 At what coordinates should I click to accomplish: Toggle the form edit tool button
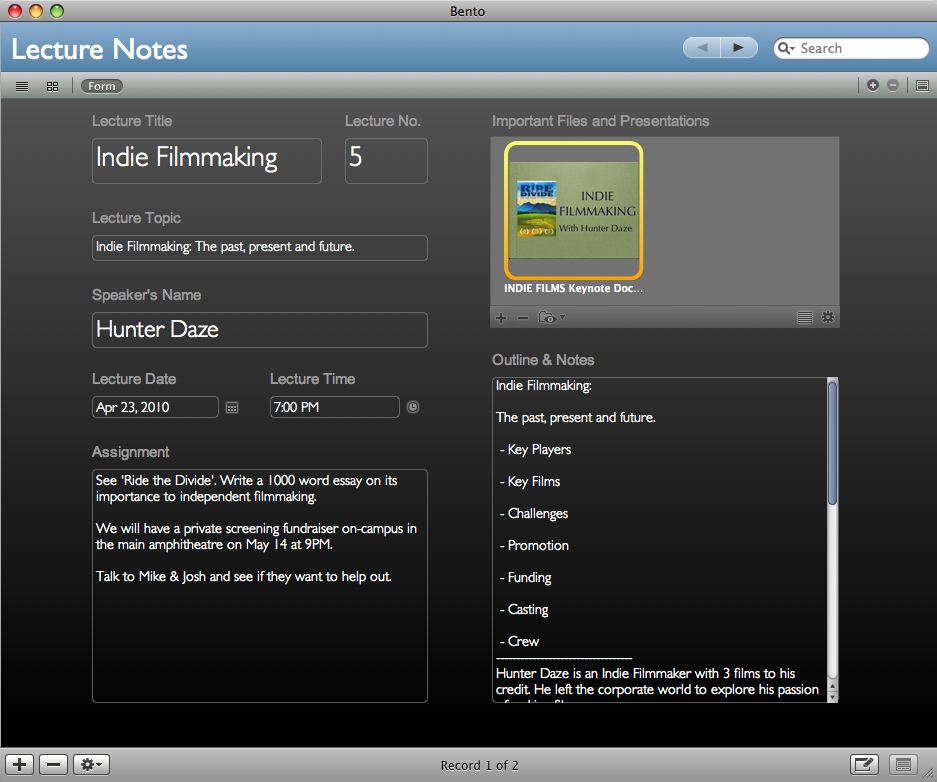864,765
